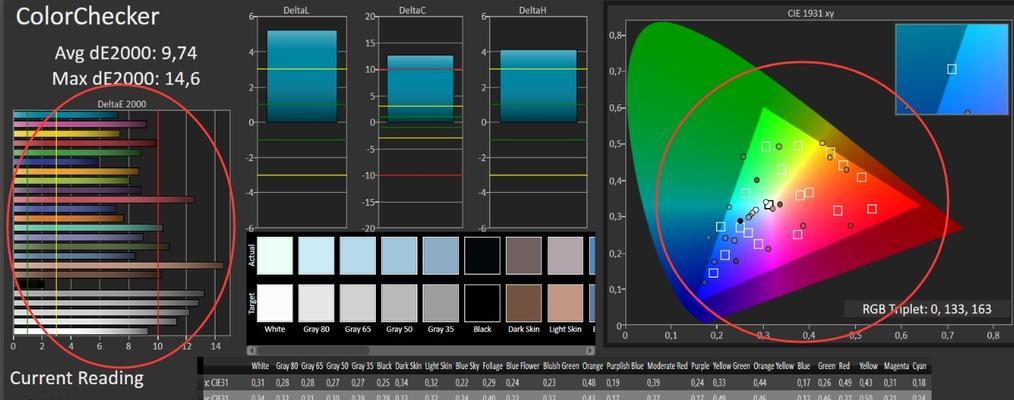Click the Bluish Green column header
Image resolution: width=1014 pixels, height=400 pixels.
click(x=561, y=366)
